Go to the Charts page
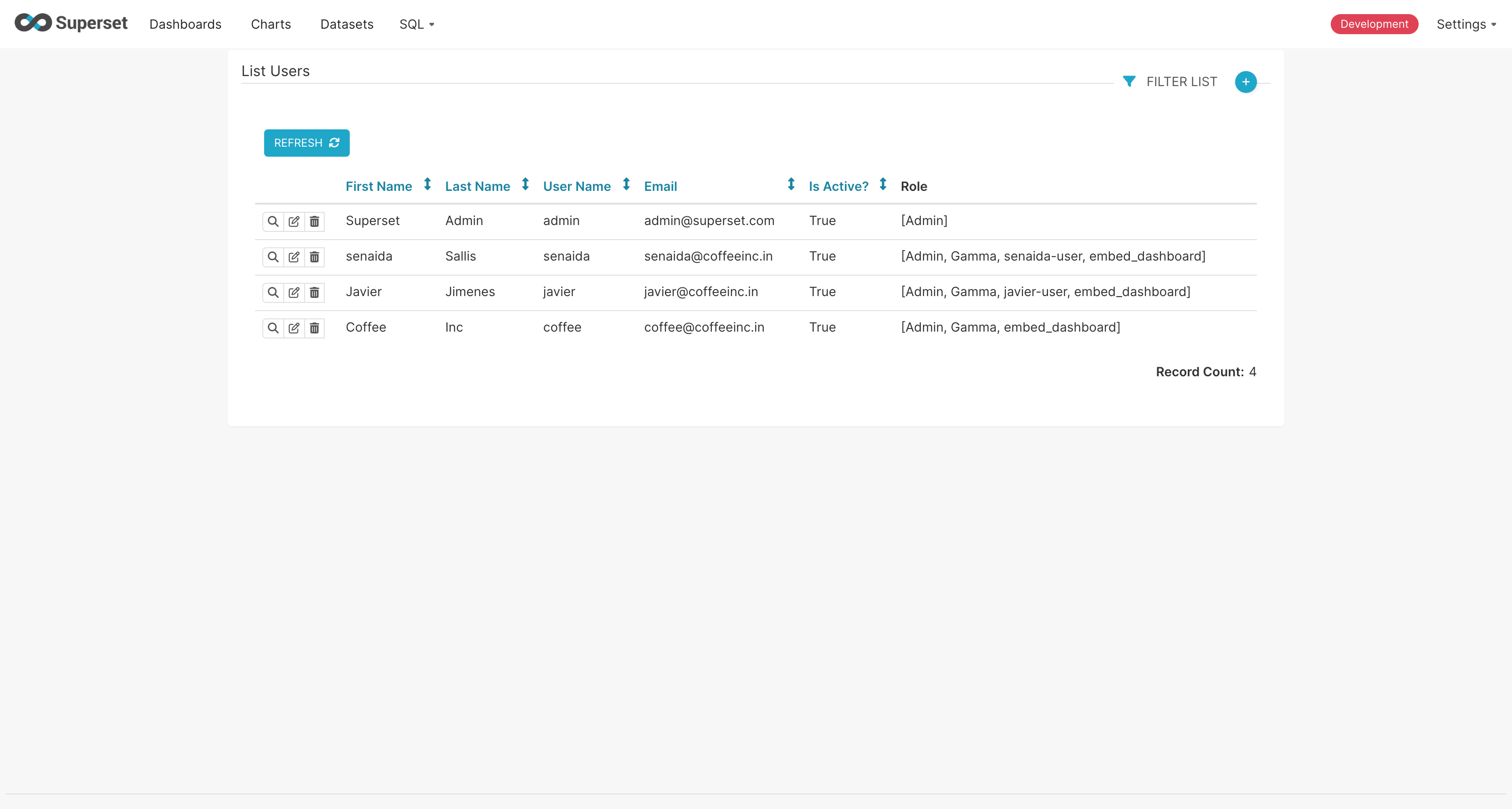This screenshot has height=809, width=1512. pos(271,24)
